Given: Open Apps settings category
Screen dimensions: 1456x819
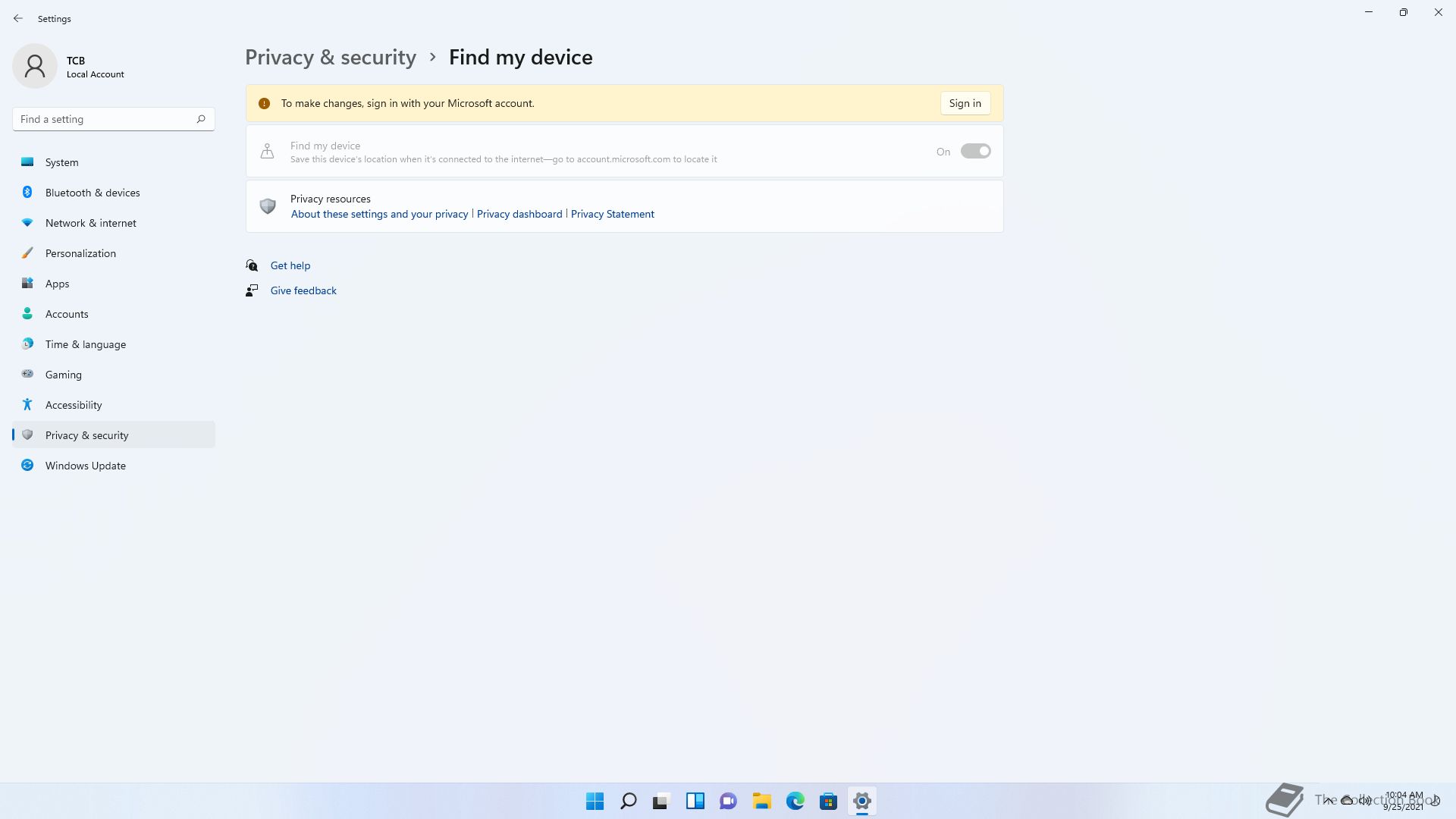Looking at the screenshot, I should (x=114, y=284).
